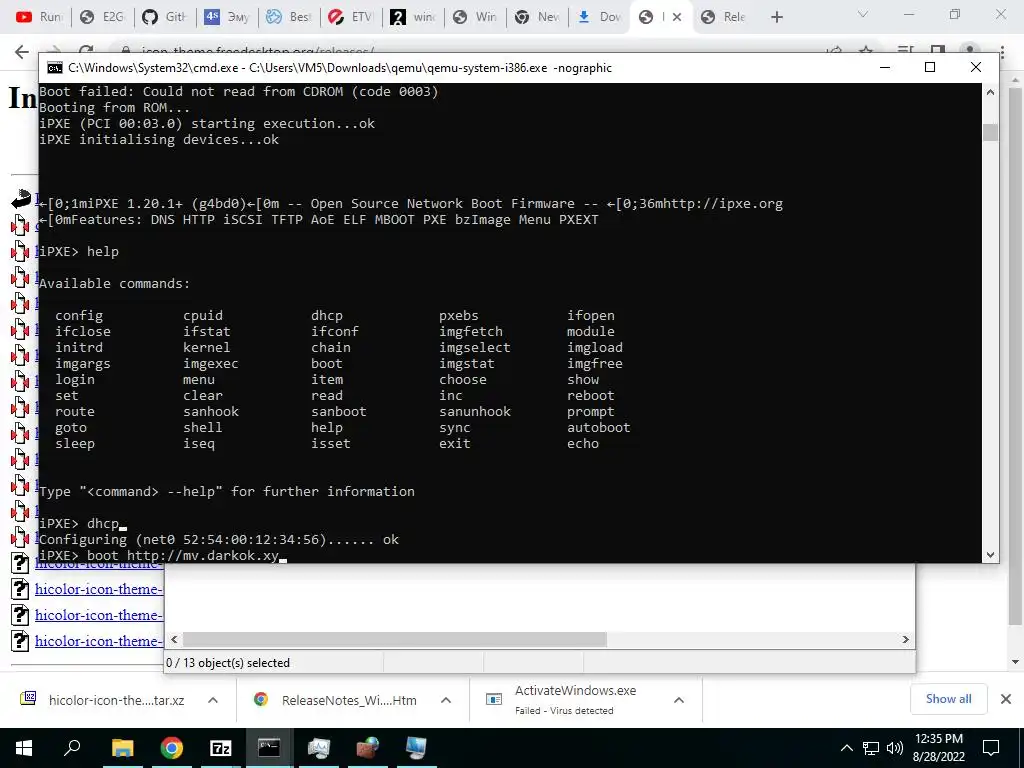Click Show all downloads button

pos(948,699)
